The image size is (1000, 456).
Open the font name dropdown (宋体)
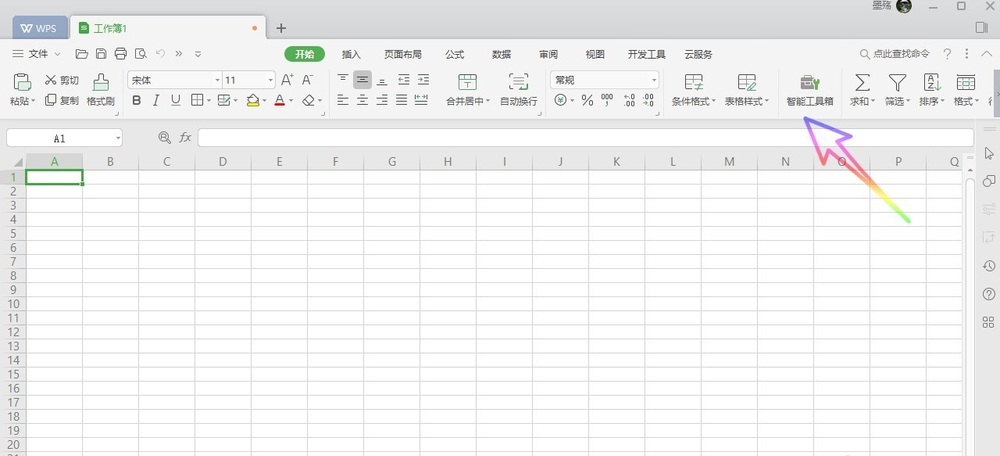217,80
